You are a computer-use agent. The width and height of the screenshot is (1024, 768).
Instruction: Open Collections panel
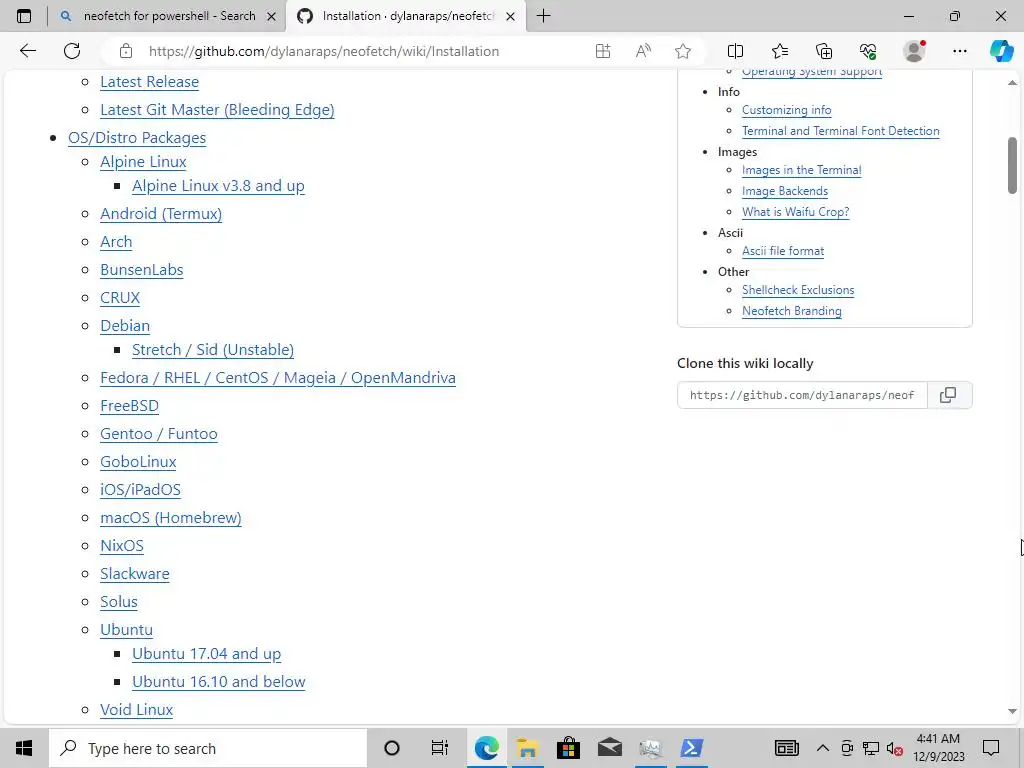[824, 51]
